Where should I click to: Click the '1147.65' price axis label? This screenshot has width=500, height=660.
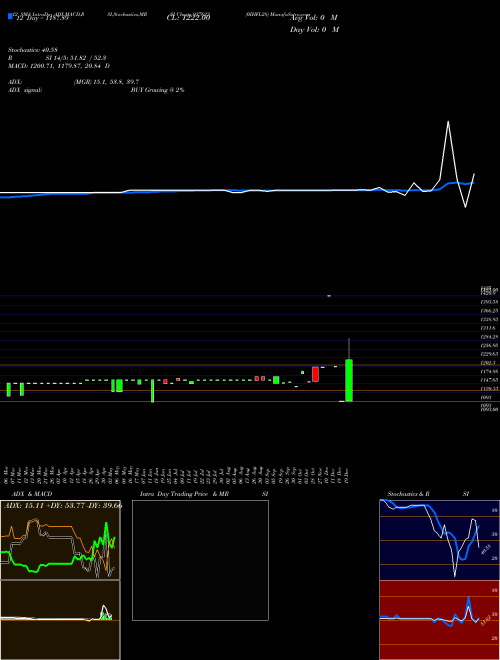(x=489, y=380)
